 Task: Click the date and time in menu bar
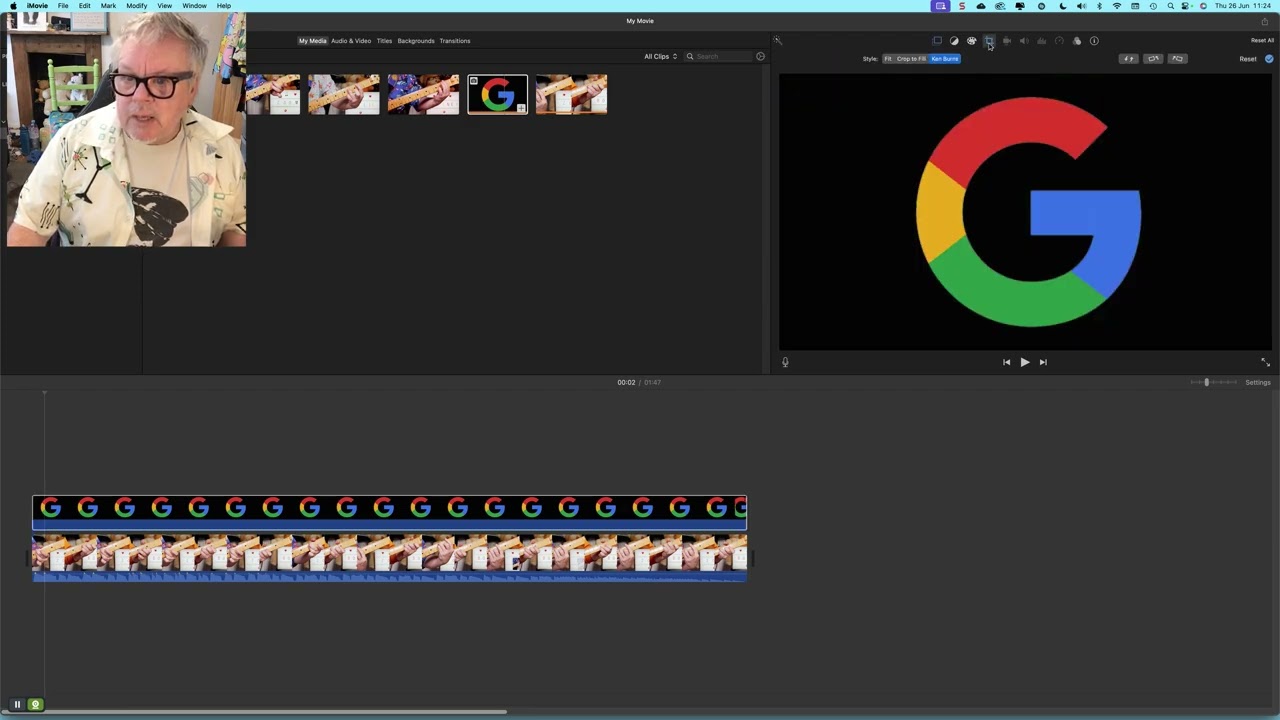[x=1243, y=6]
